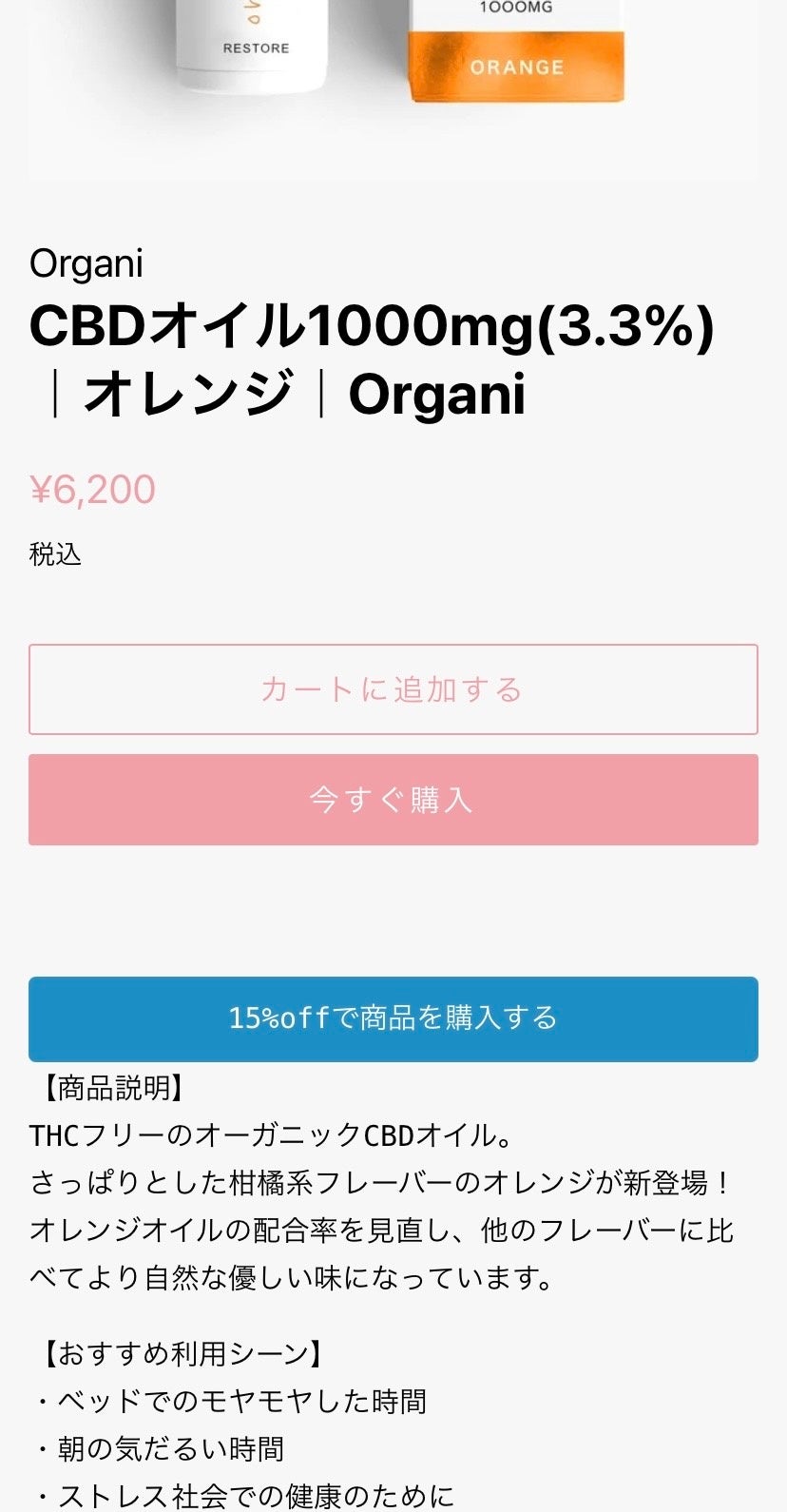Click the カートに追加する button
Viewport: 787px width, 1512px height.
393,689
